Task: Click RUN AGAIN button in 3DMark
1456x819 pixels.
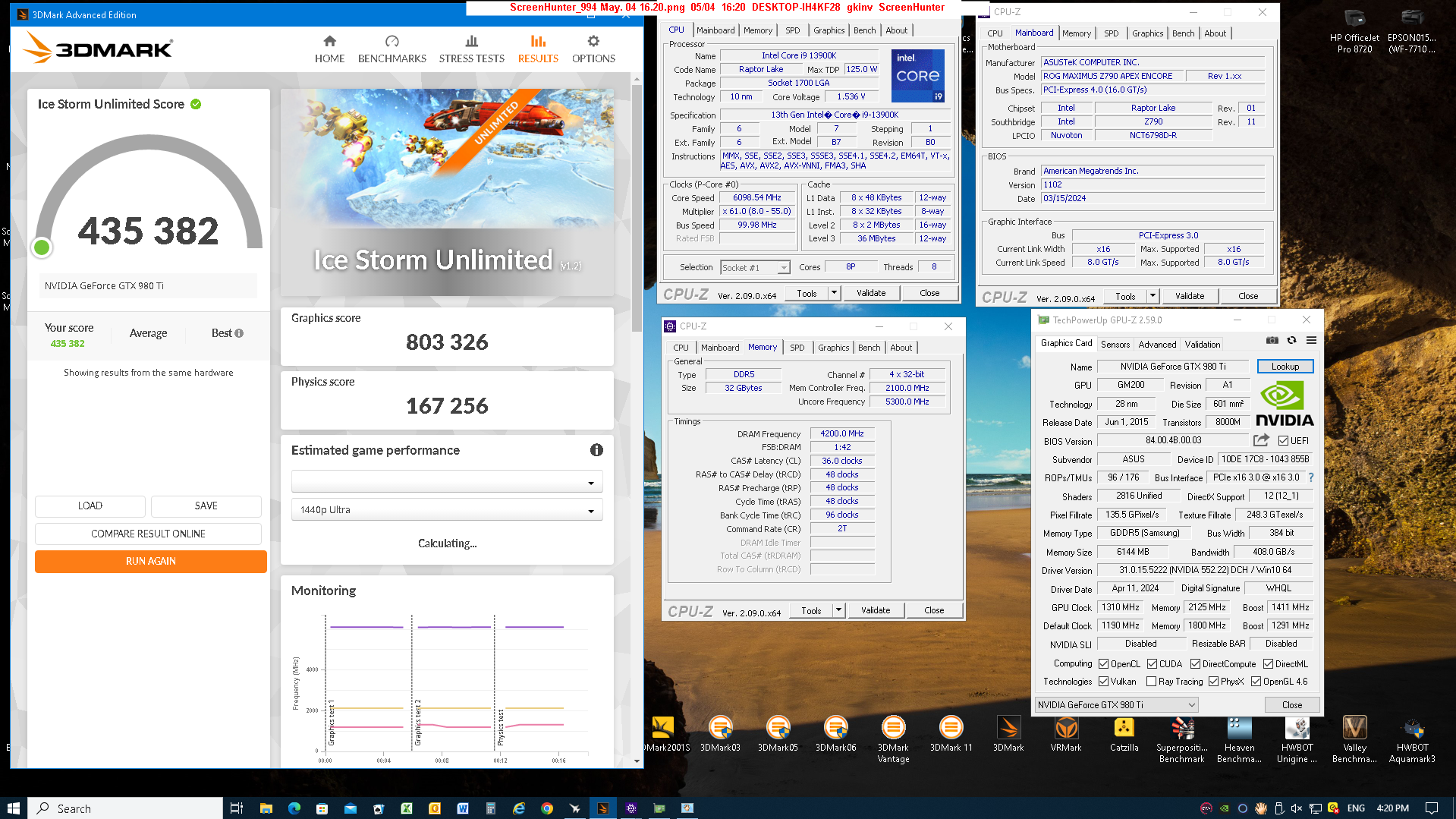Action: (151, 561)
